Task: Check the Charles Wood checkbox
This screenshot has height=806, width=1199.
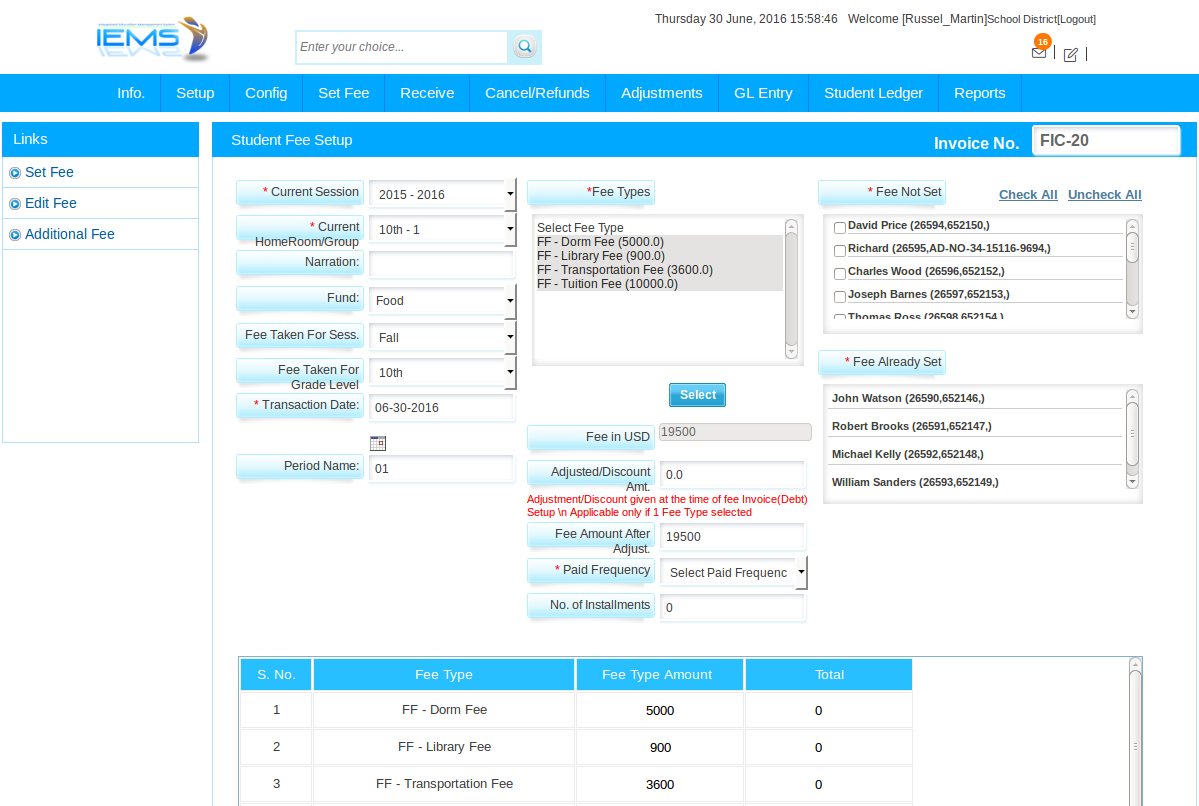Action: click(840, 273)
